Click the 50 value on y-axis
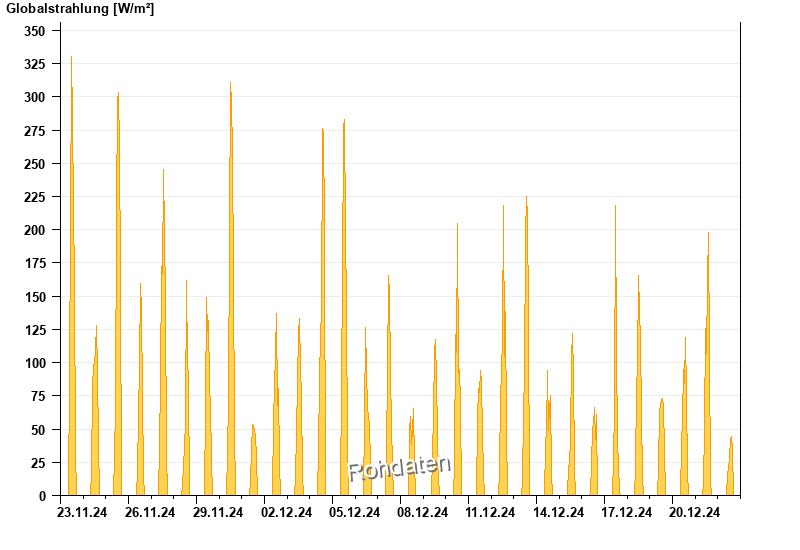The height and width of the screenshot is (550, 800). point(38,430)
